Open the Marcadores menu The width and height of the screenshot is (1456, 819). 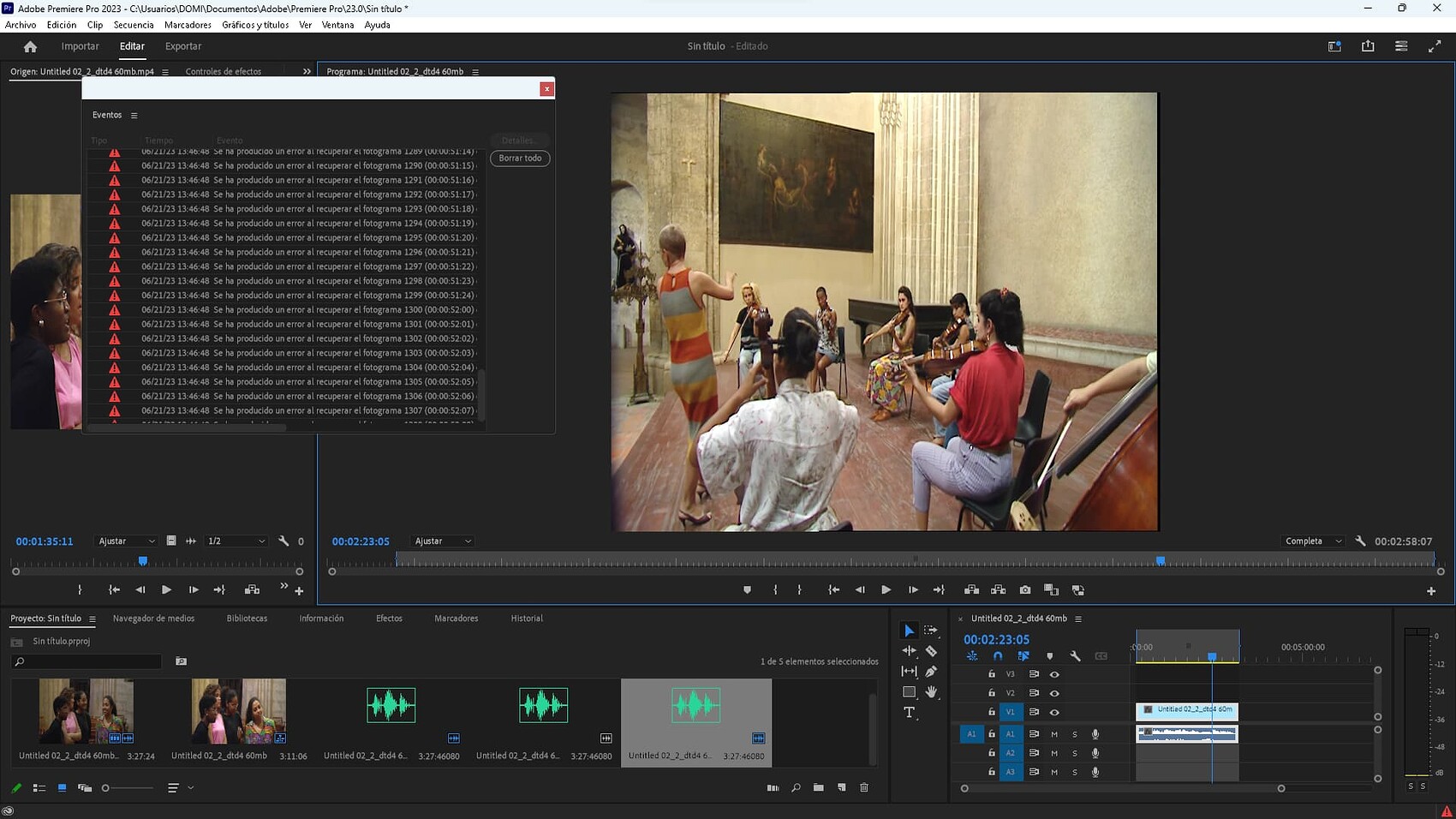click(188, 25)
